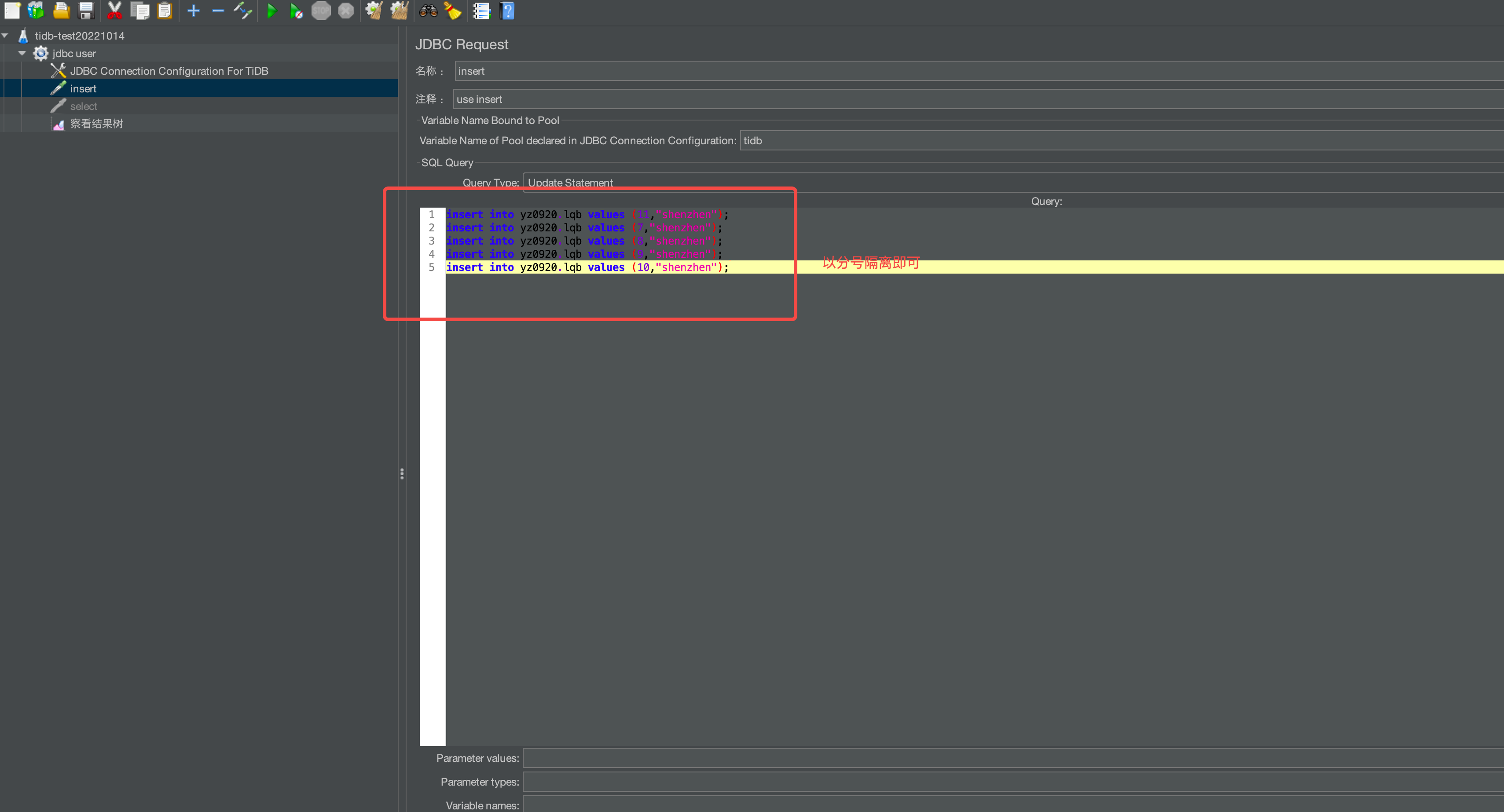Image resolution: width=1504 pixels, height=812 pixels.
Task: Edit the 注释 field with use insert
Action: pos(979,99)
